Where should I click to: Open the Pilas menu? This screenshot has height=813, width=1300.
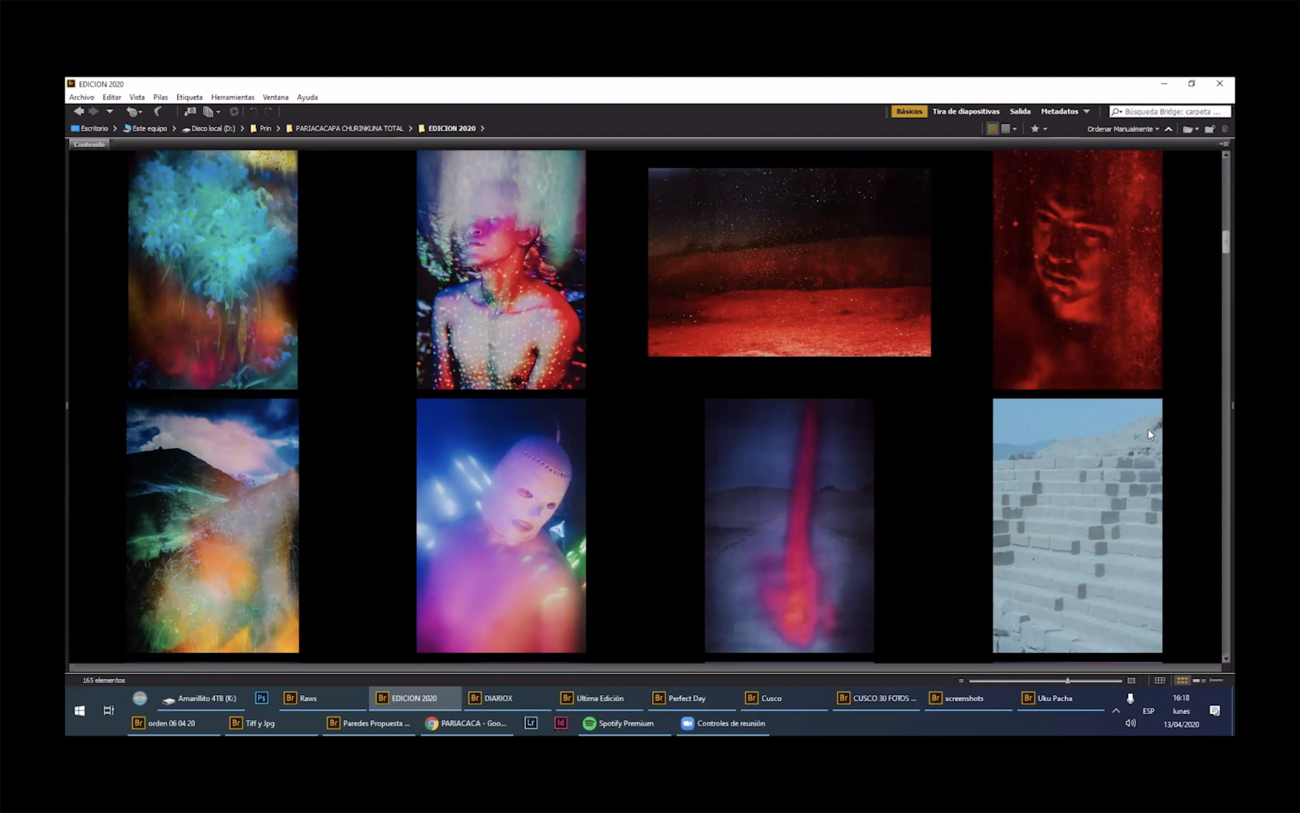[160, 97]
